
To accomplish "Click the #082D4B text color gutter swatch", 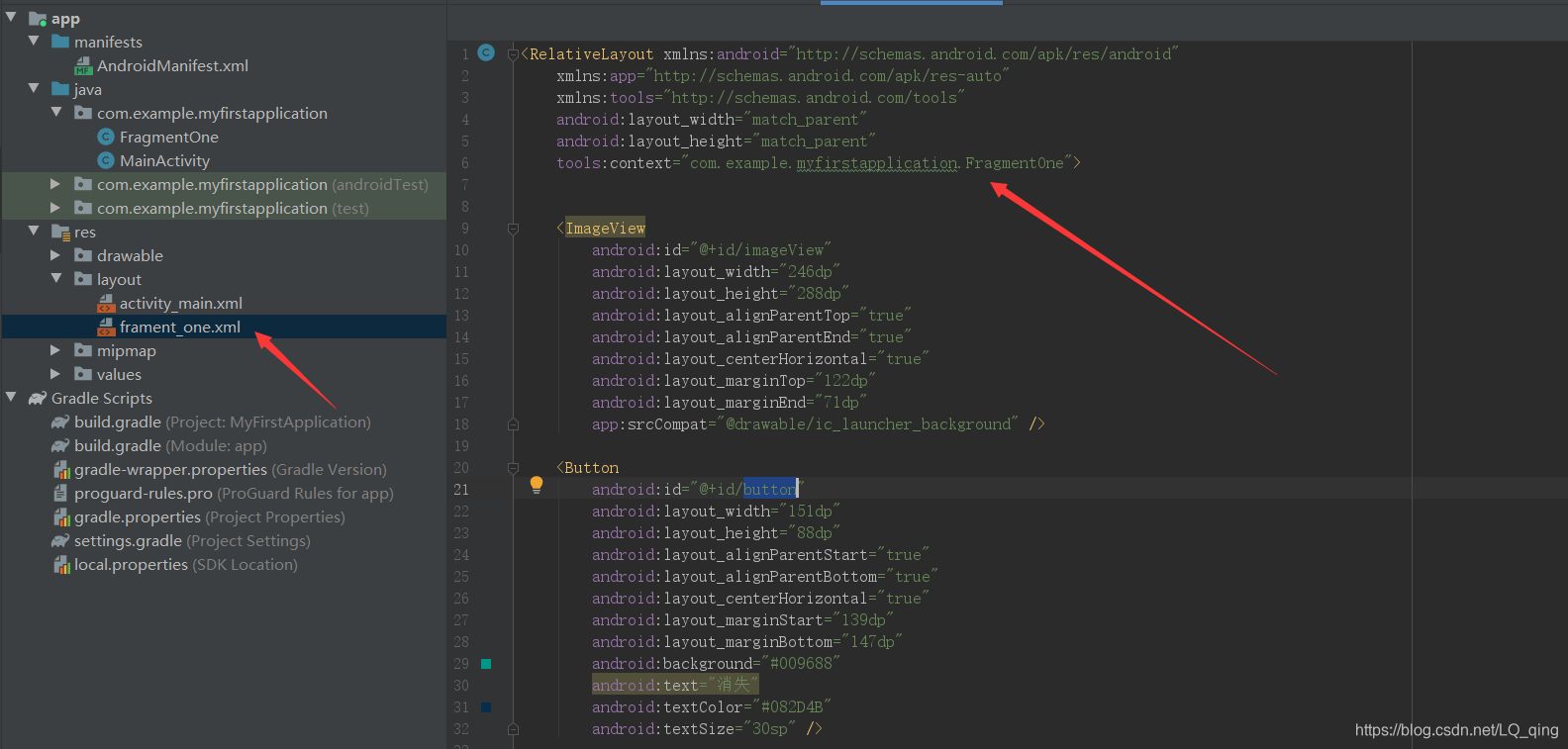I will (x=486, y=707).
